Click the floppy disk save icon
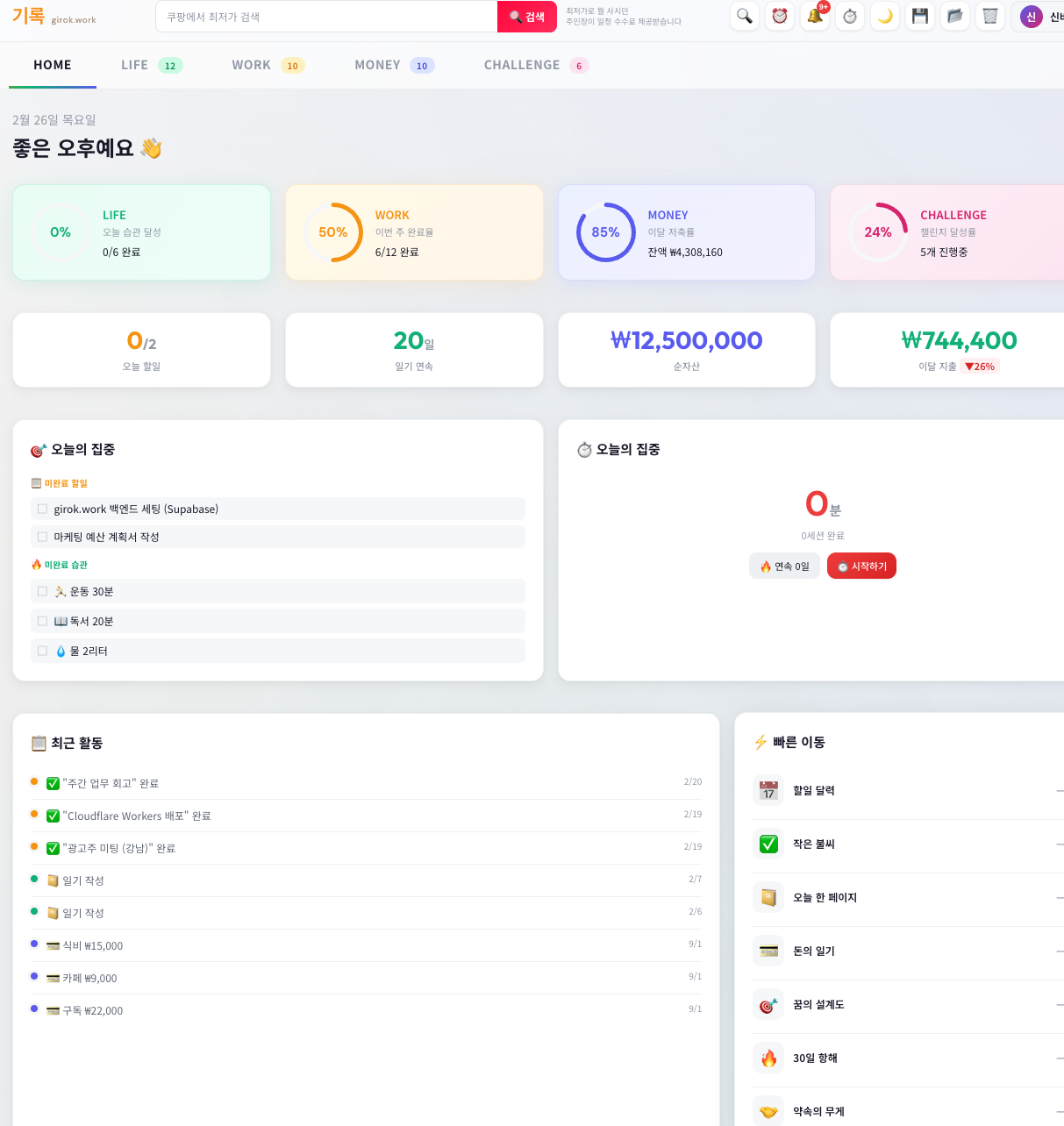 919,16
